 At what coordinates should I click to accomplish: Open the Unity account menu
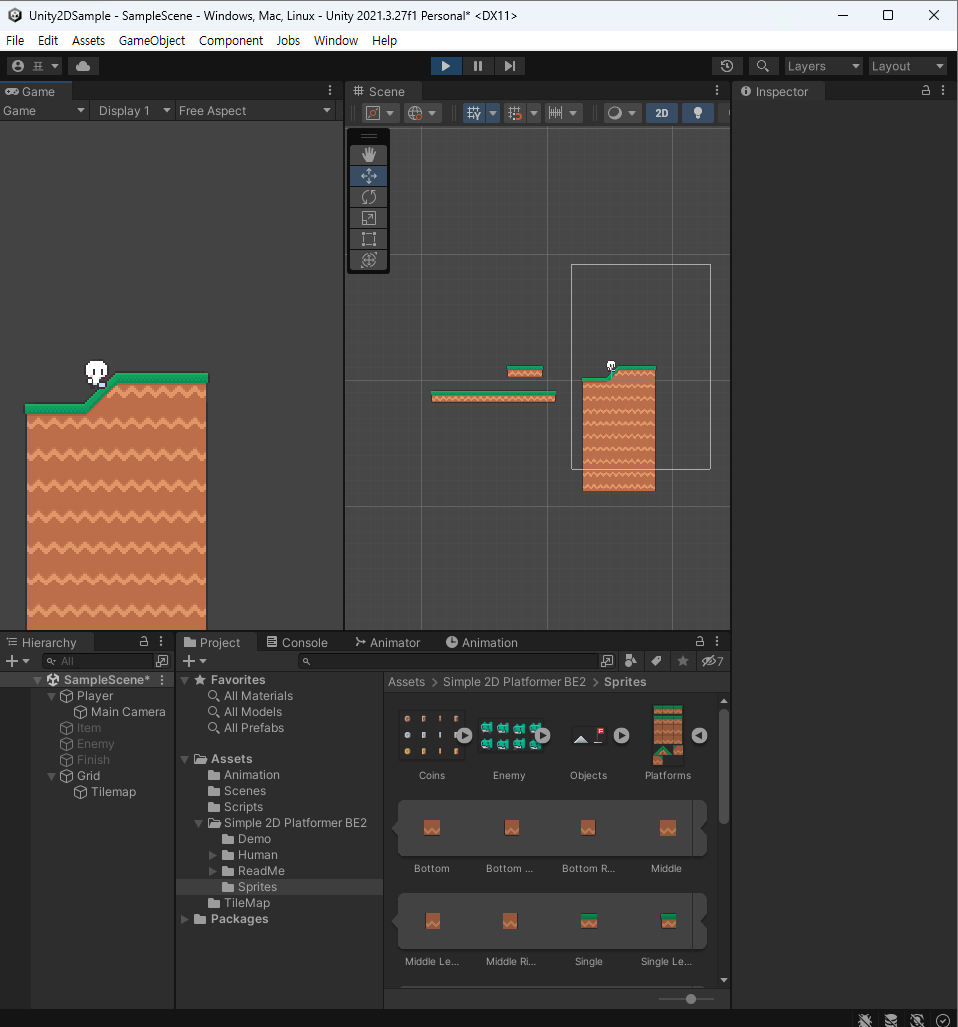[x=35, y=65]
